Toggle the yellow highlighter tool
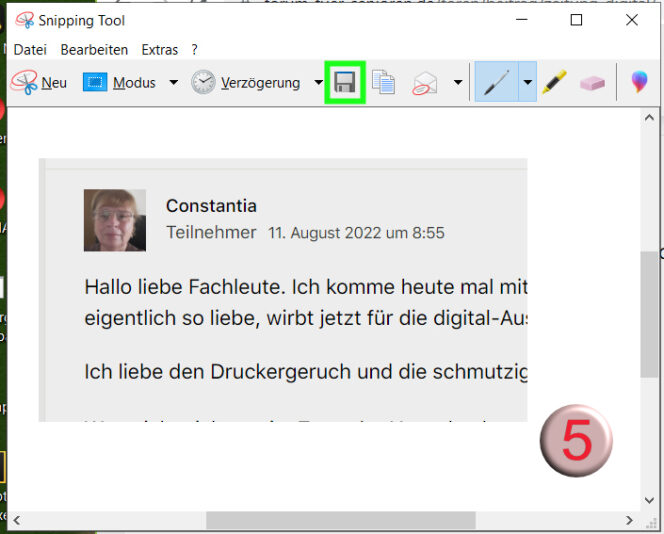Screen dimensions: 664x534 coord(555,83)
